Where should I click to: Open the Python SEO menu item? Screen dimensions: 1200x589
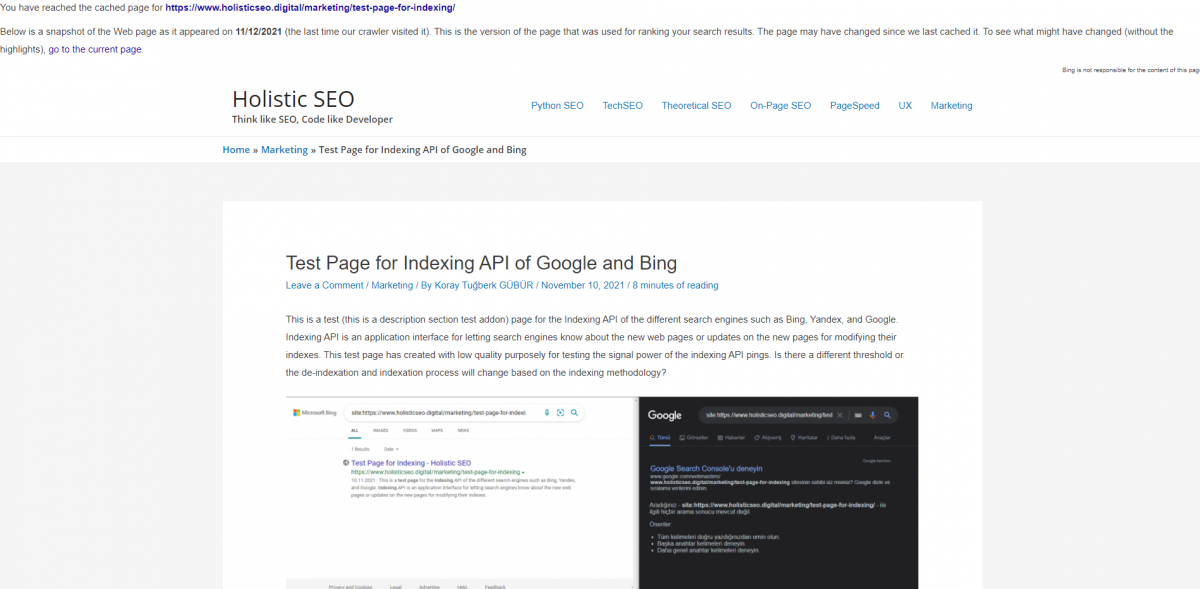click(557, 105)
